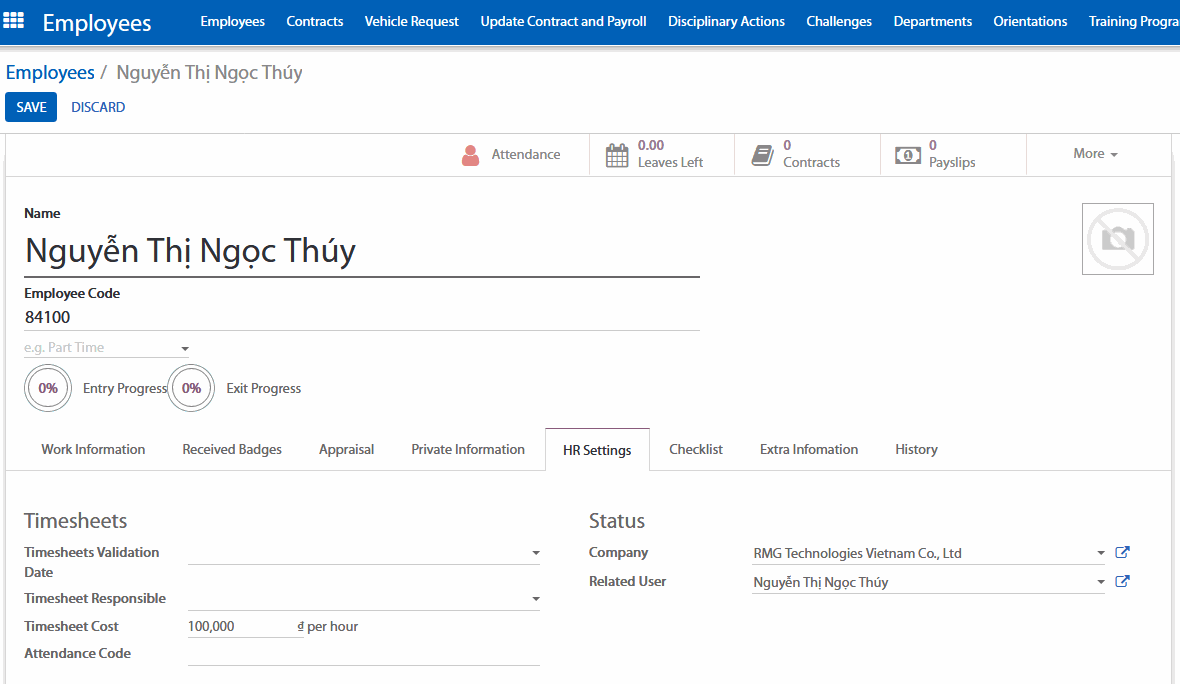Click the Leaves Left calendar icon
The width and height of the screenshot is (1180, 684).
click(617, 155)
